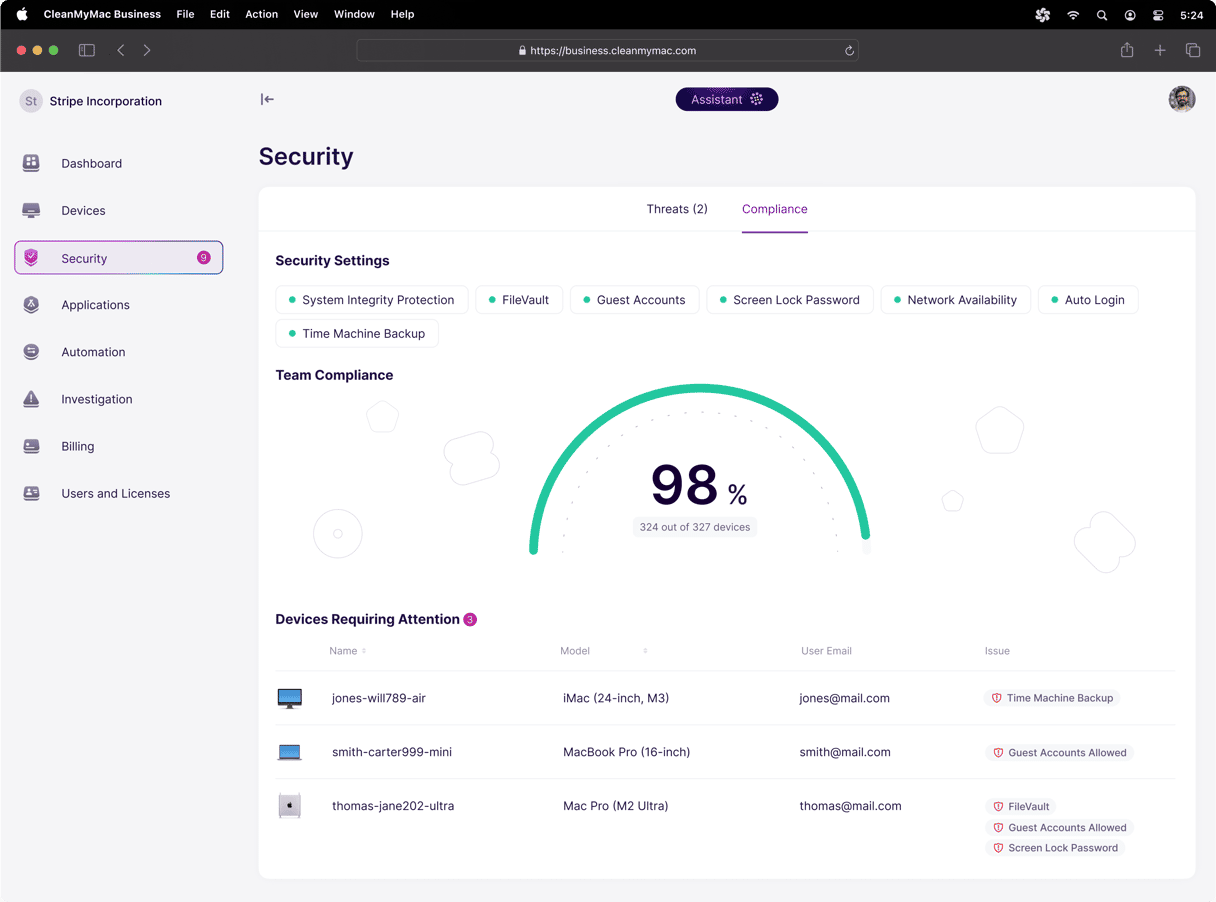This screenshot has width=1216, height=902.
Task: Open the Apple menu
Action: [x=22, y=14]
